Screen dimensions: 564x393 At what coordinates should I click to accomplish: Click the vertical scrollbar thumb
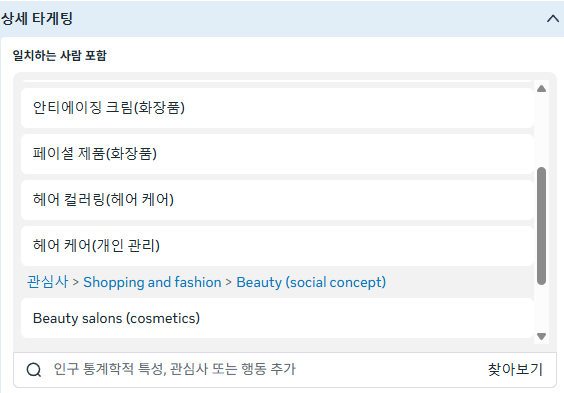pyautogui.click(x=541, y=226)
